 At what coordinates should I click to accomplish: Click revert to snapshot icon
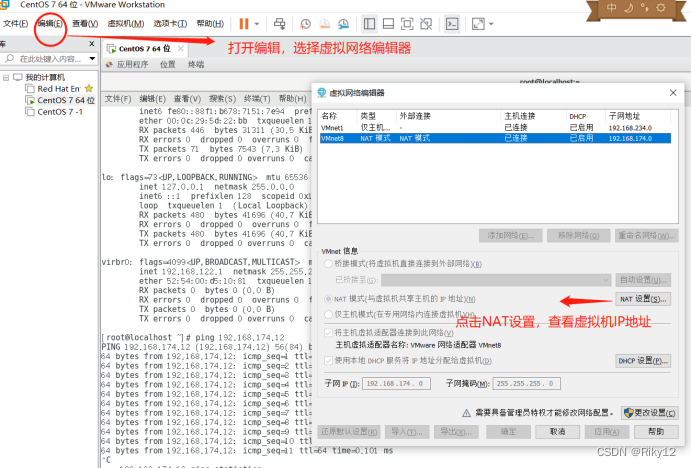[325, 24]
